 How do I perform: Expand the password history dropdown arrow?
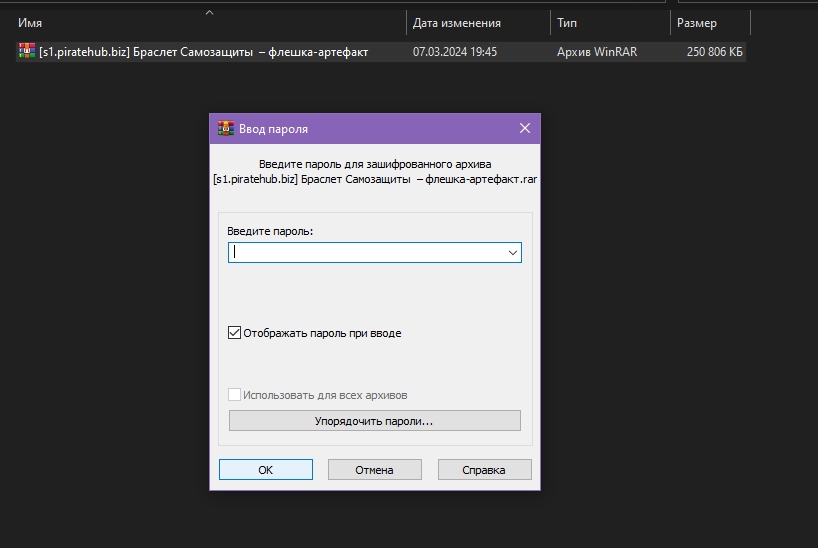[x=513, y=253]
